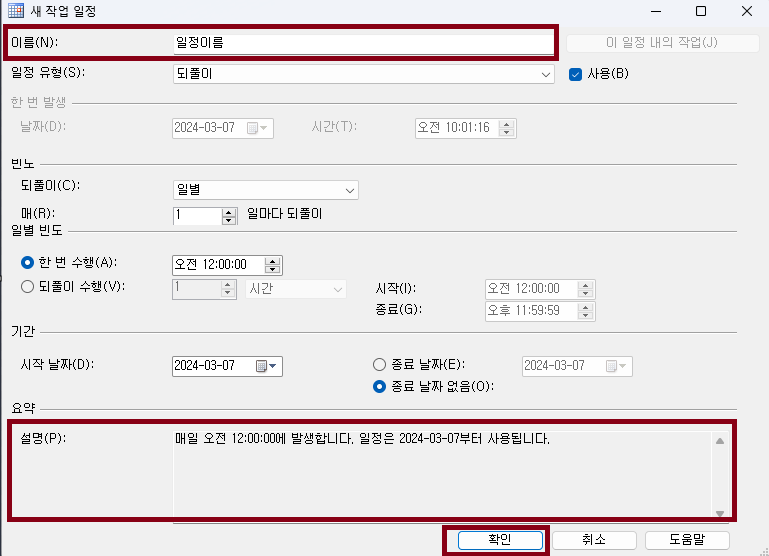Decrease the 매(R) recurrence day value

click(x=229, y=220)
